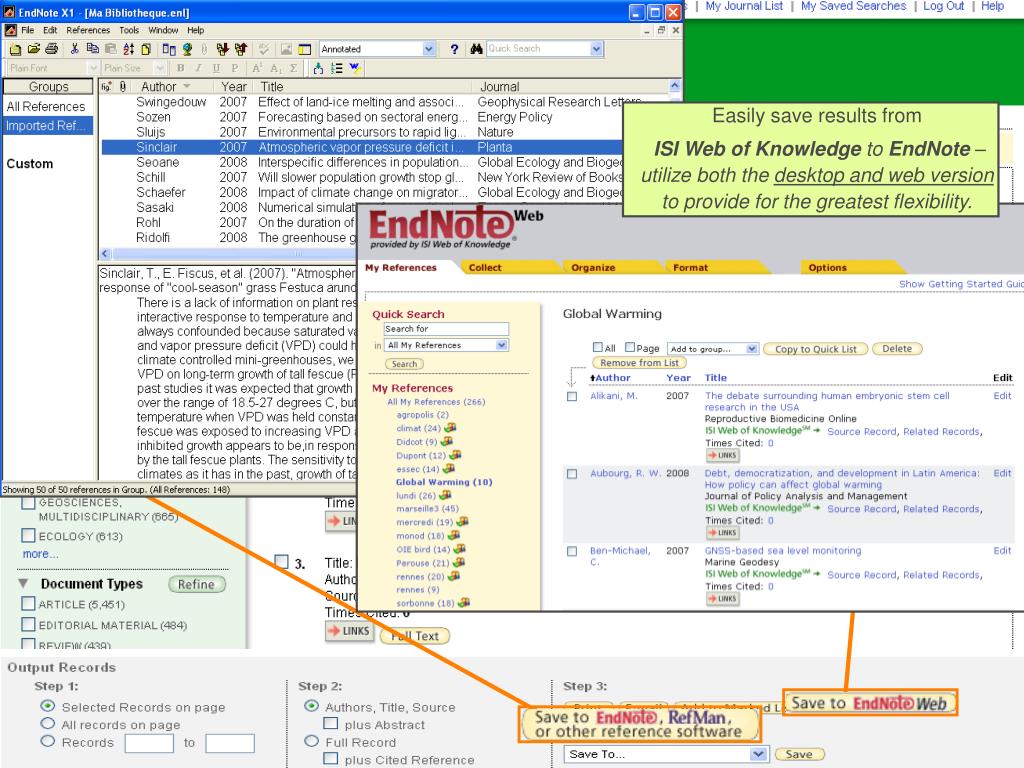
Task: Switch to the Organize tab
Action: click(593, 268)
